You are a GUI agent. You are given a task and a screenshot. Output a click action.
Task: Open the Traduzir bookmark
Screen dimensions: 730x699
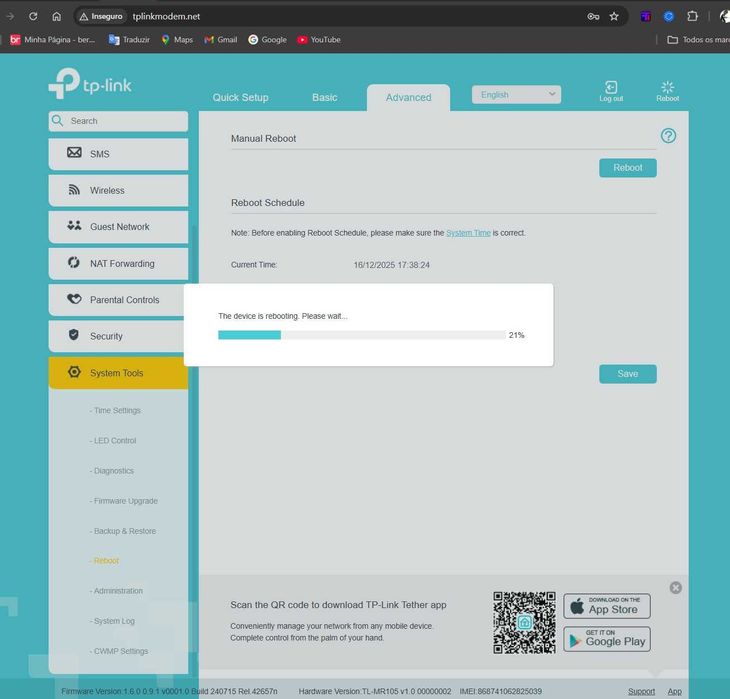129,40
